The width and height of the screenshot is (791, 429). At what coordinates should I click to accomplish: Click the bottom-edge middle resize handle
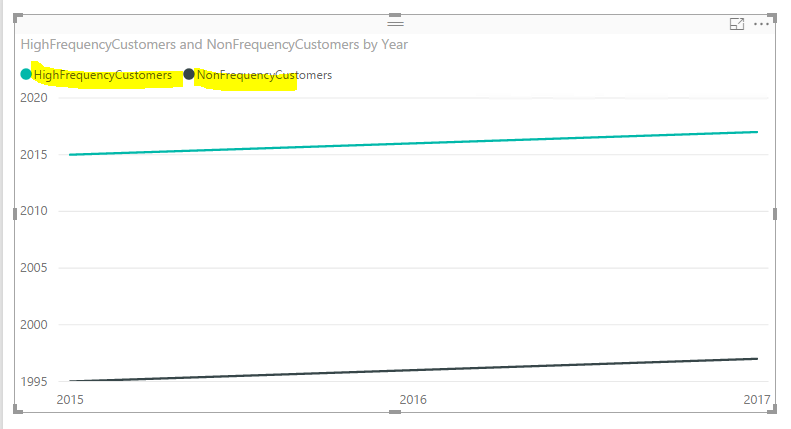point(395,412)
